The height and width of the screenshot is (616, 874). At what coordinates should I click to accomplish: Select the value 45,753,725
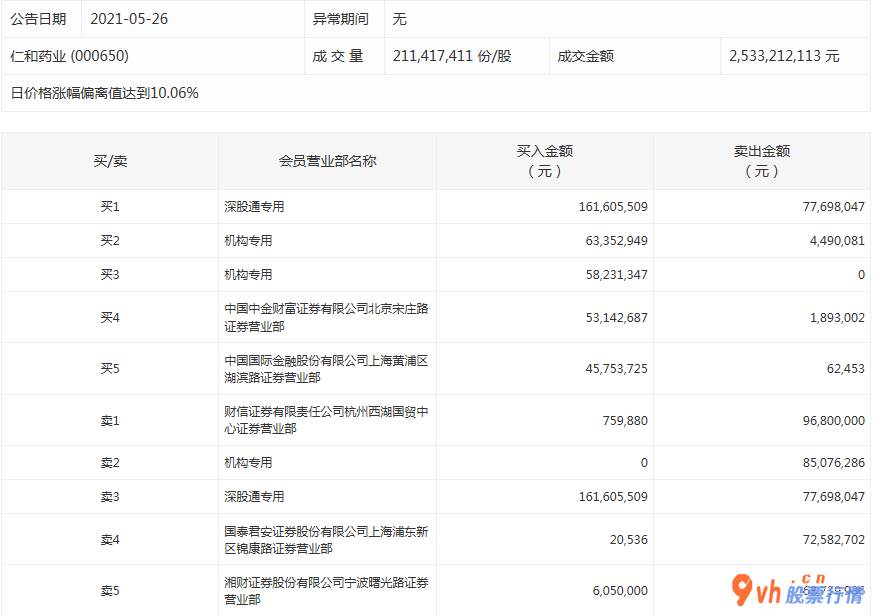pyautogui.click(x=616, y=368)
